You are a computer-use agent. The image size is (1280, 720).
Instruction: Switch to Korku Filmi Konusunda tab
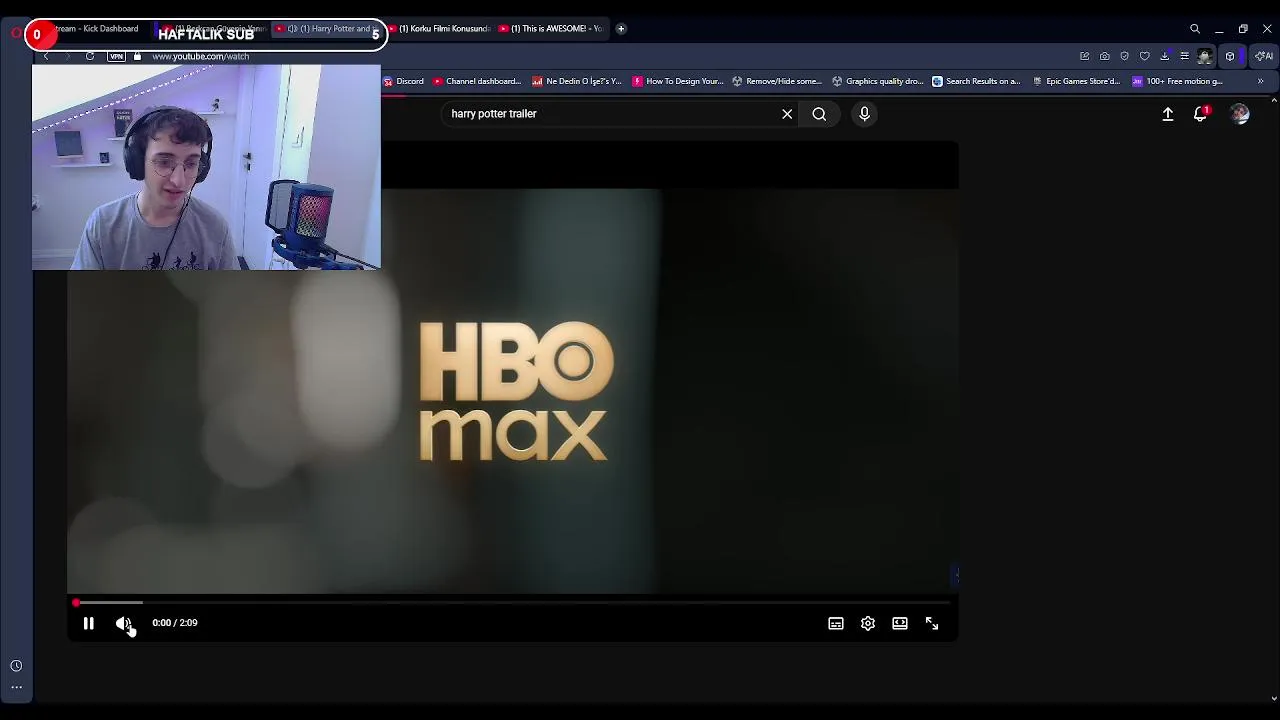click(x=440, y=29)
